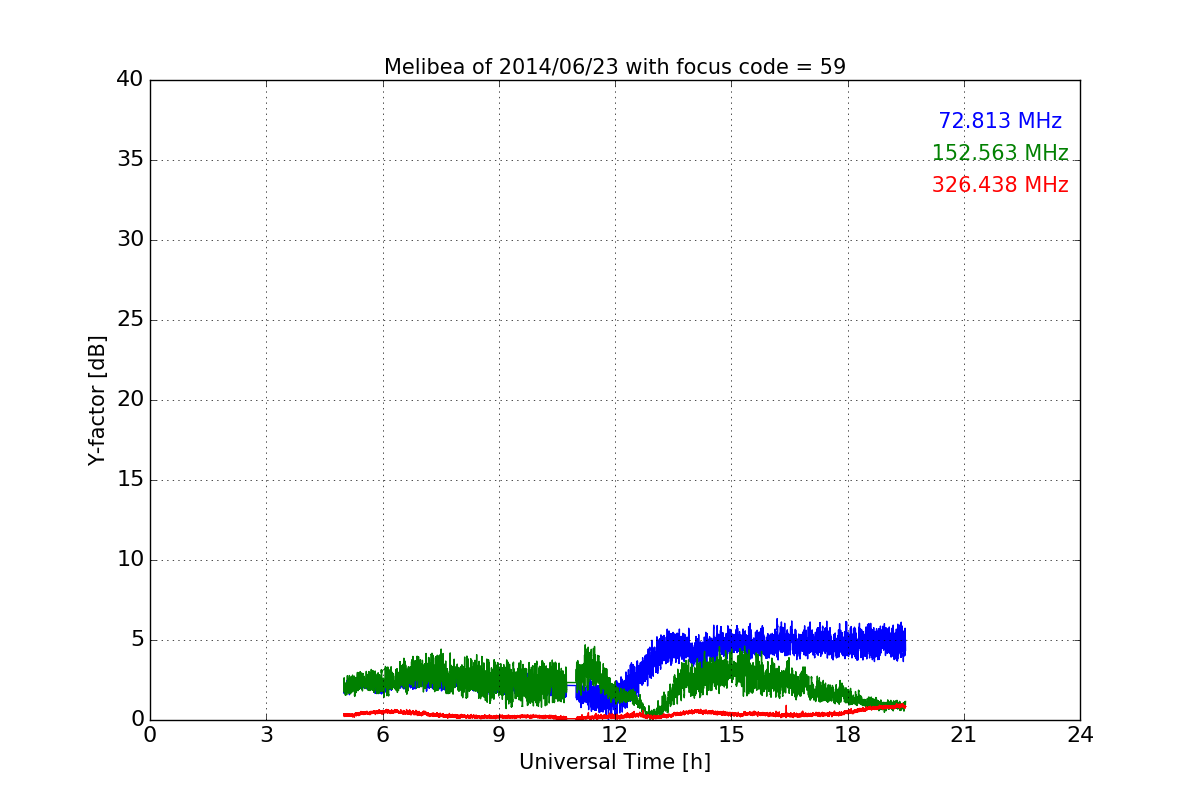Click the y-axis tick value 10
Image resolution: width=1200 pixels, height=800 pixels.
(x=130, y=560)
